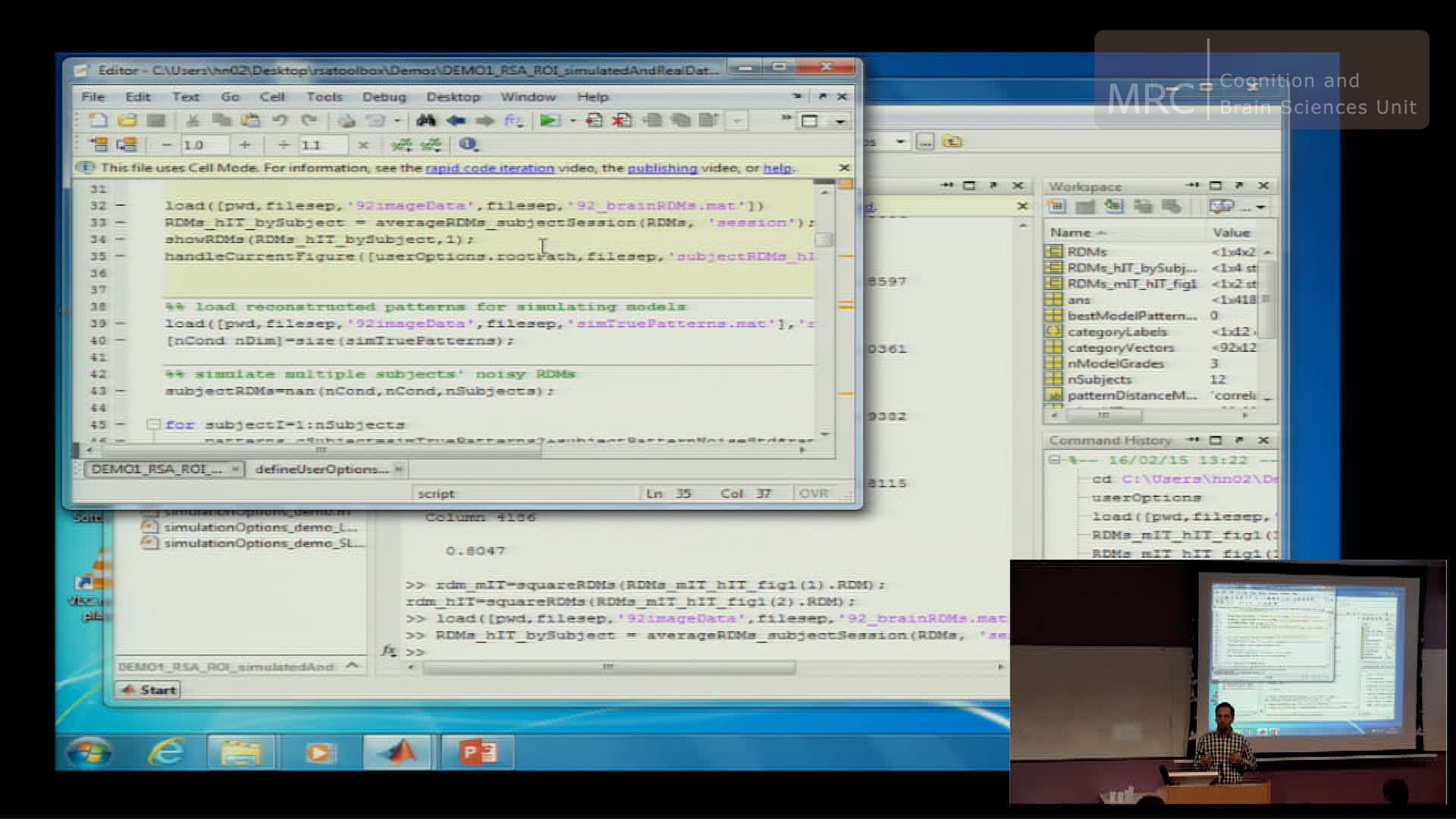Switch to DEMO1_RSA_ROI editor tab
1456x819 pixels.
pyautogui.click(x=156, y=469)
